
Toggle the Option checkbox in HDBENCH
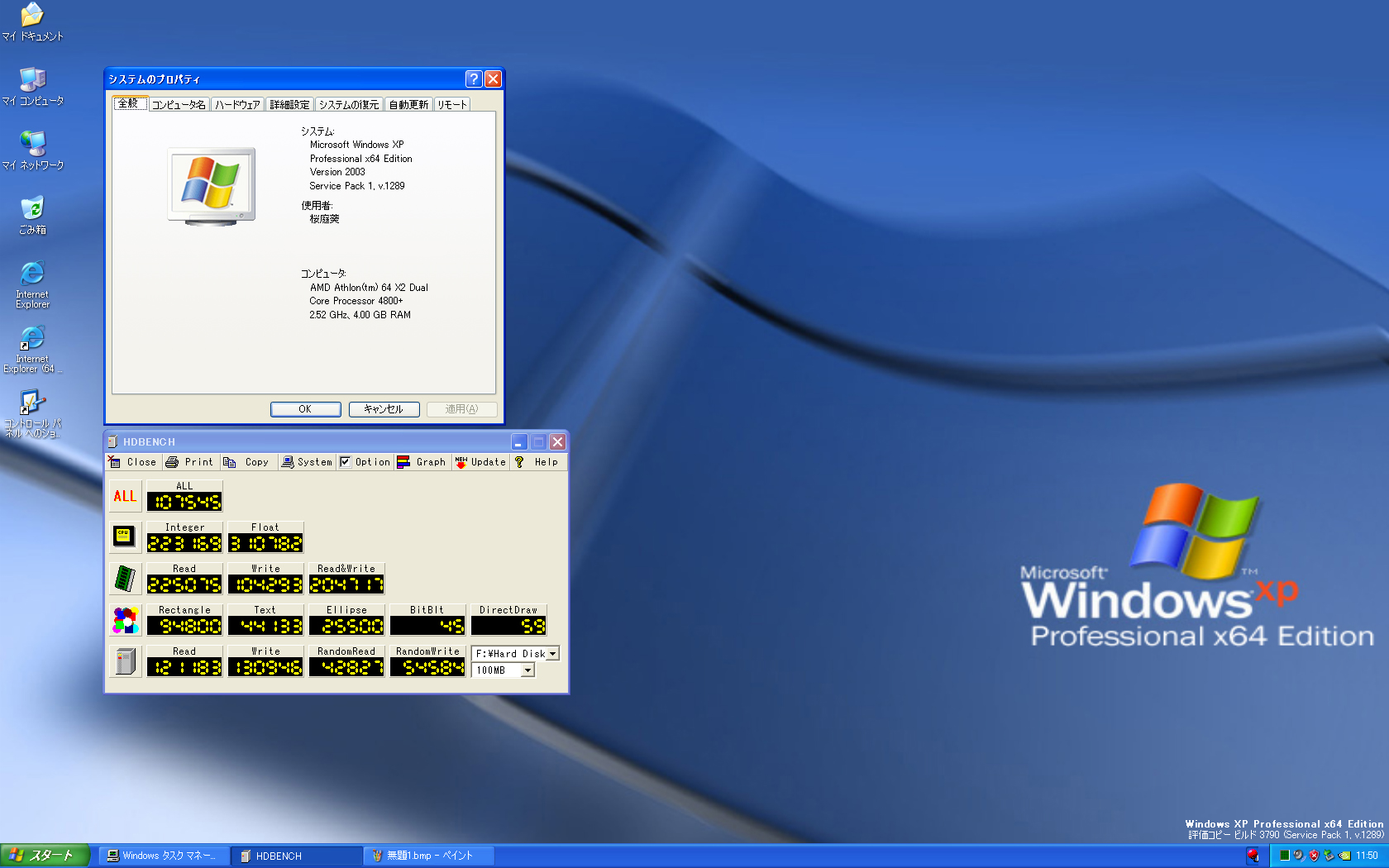click(346, 462)
